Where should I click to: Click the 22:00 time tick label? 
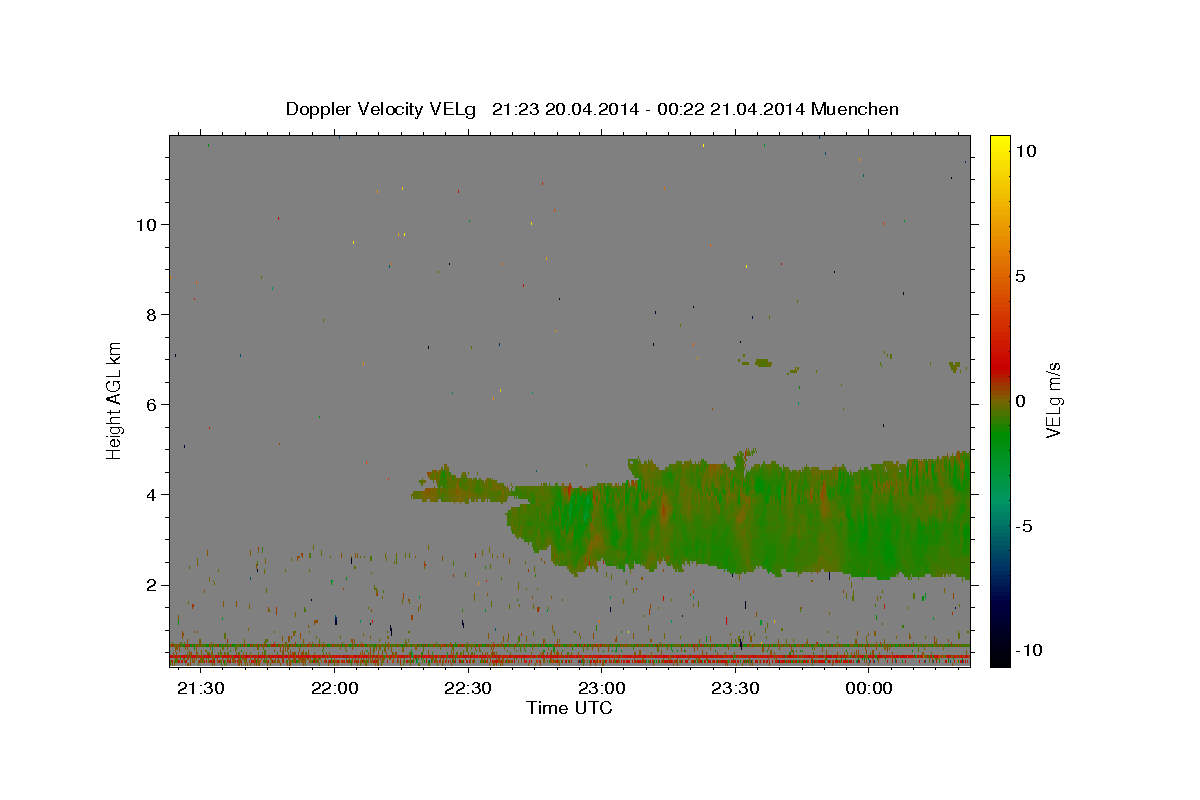click(335, 689)
